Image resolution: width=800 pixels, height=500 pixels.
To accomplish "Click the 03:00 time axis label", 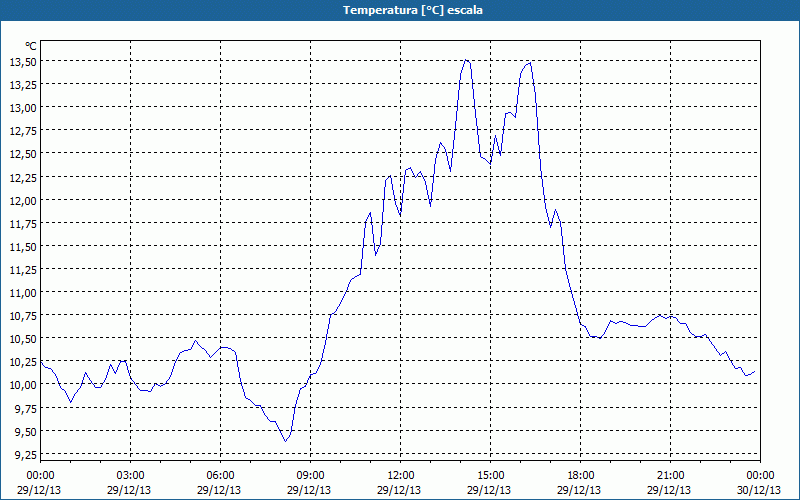I will click(x=131, y=476).
